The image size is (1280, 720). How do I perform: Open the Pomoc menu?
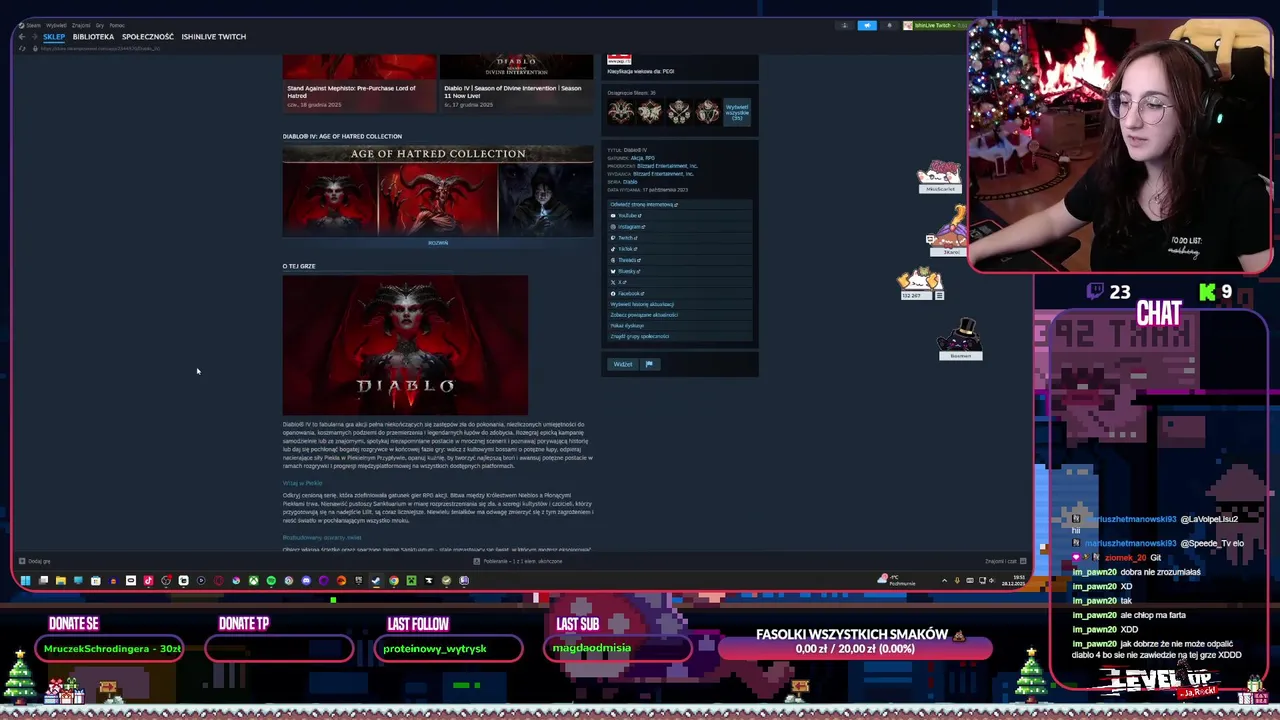pos(117,25)
